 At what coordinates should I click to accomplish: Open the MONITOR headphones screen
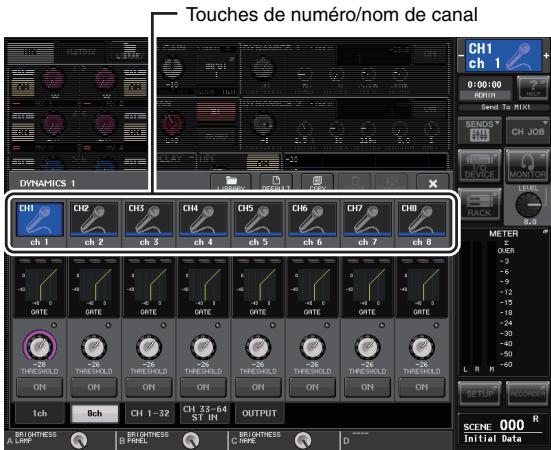(527, 166)
